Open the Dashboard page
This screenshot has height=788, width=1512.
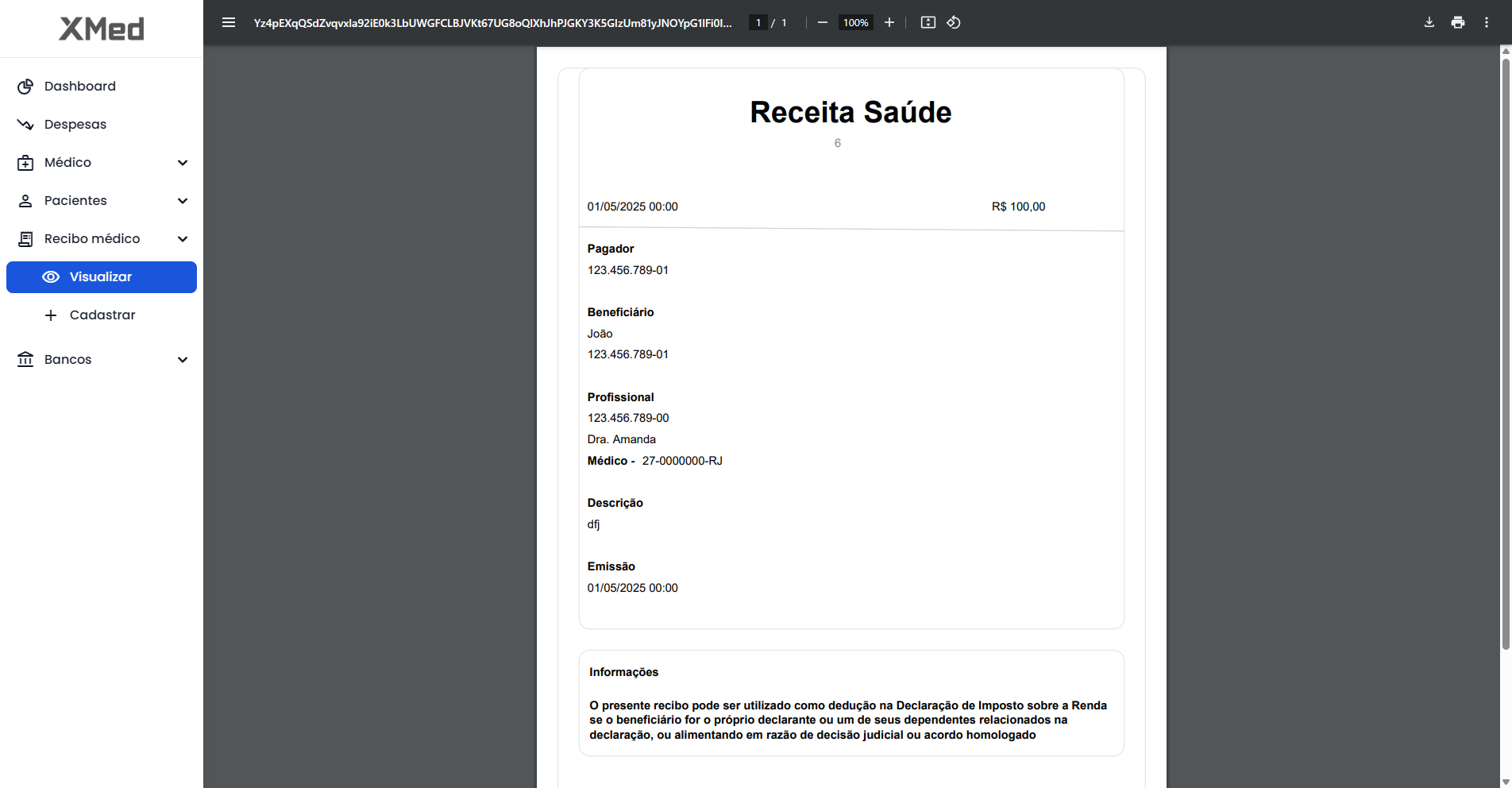tap(79, 87)
